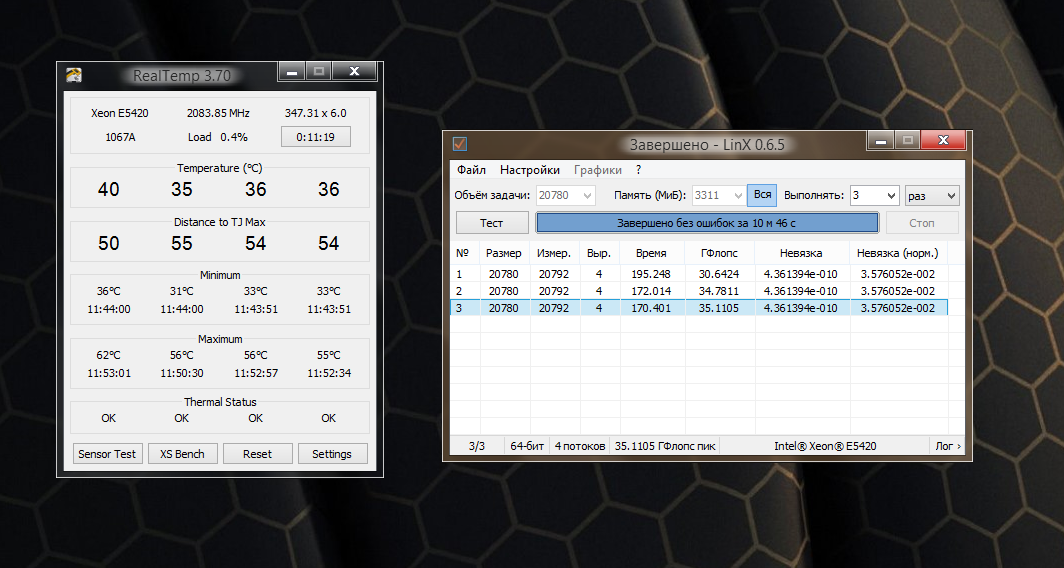The image size is (1064, 568).
Task: Click the Тест button in LinX
Action: click(492, 223)
